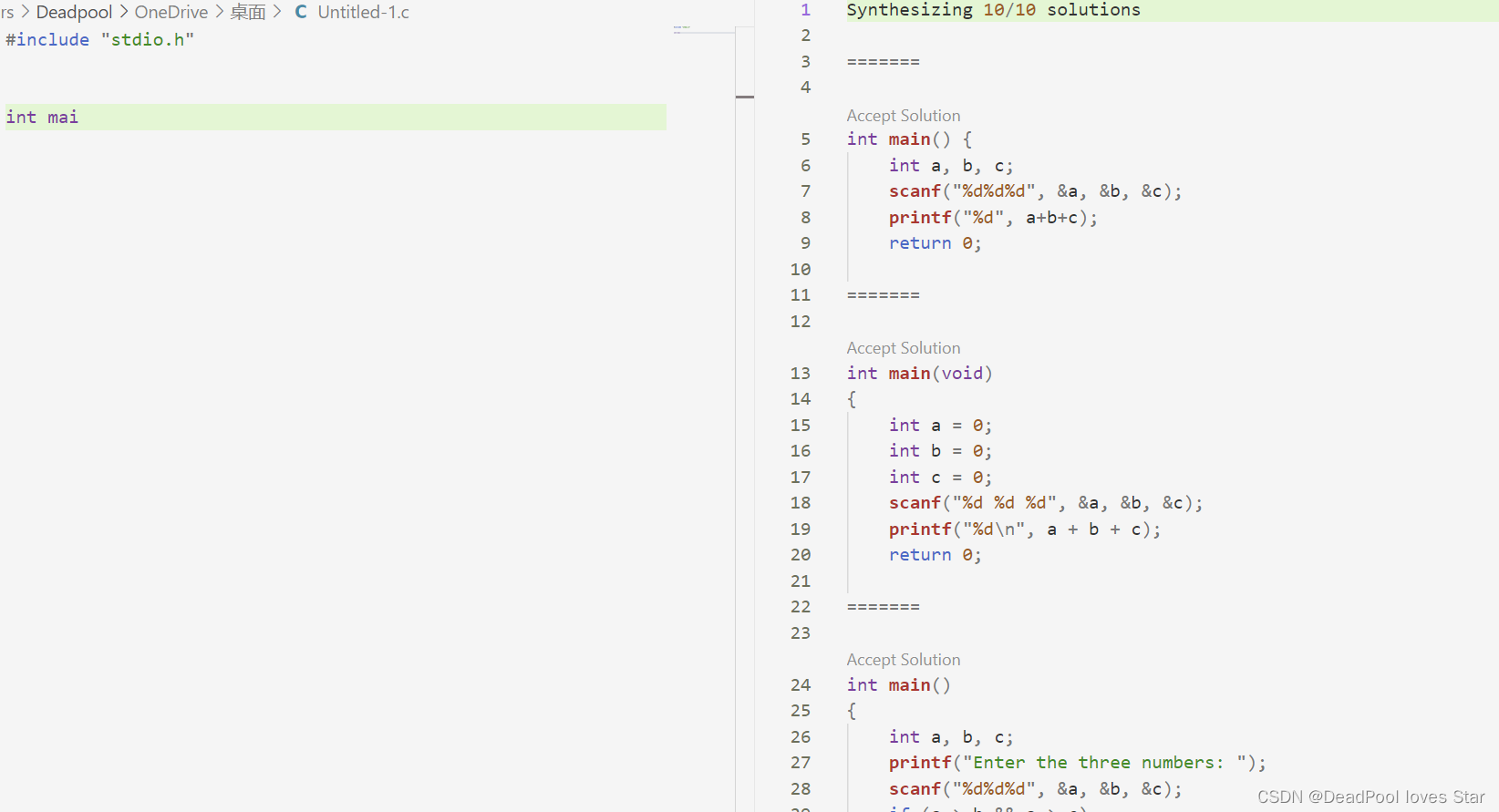1499x812 pixels.
Task: Click the C file icon in breadcrumb
Action: pyautogui.click(x=301, y=12)
